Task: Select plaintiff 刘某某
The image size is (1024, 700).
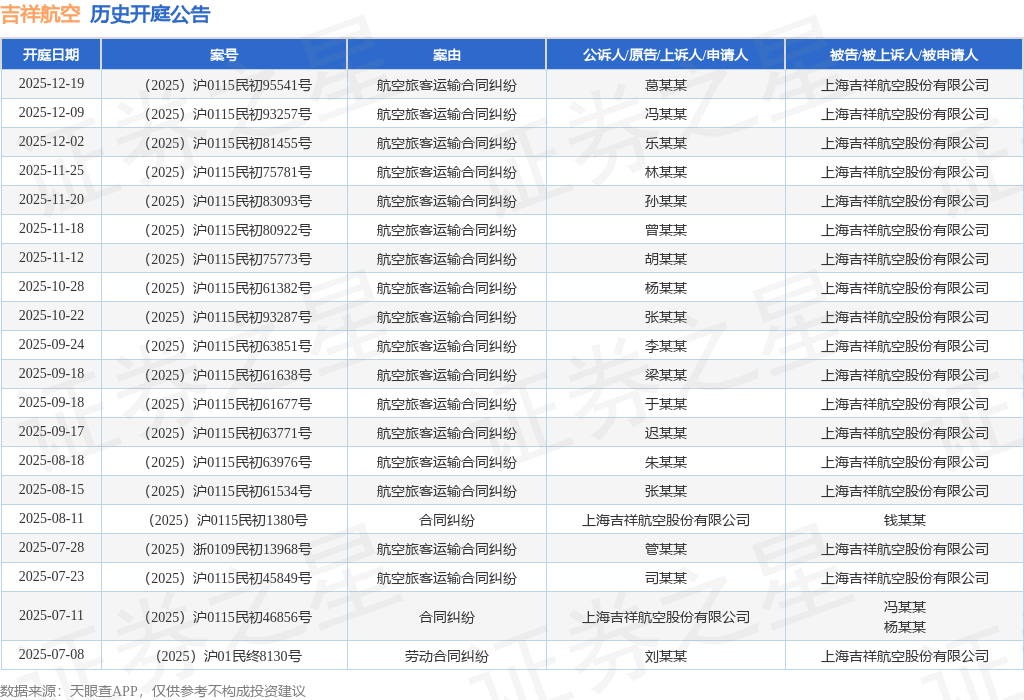Action: (x=665, y=656)
